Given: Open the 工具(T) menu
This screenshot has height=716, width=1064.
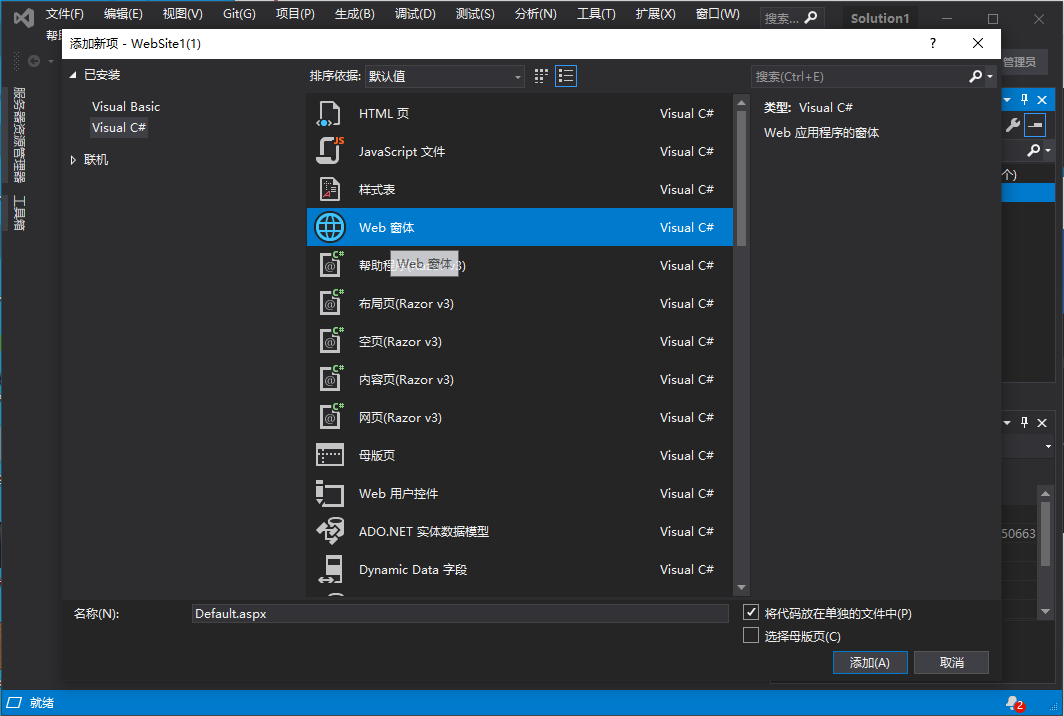Looking at the screenshot, I should click(596, 14).
